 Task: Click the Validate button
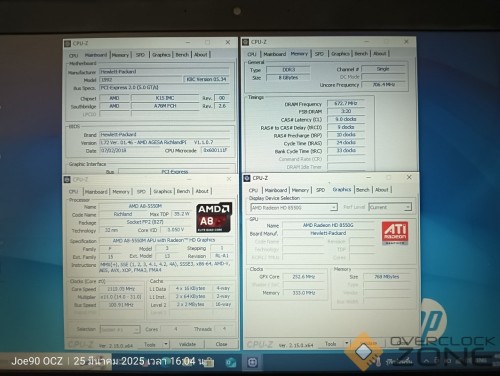[187, 344]
